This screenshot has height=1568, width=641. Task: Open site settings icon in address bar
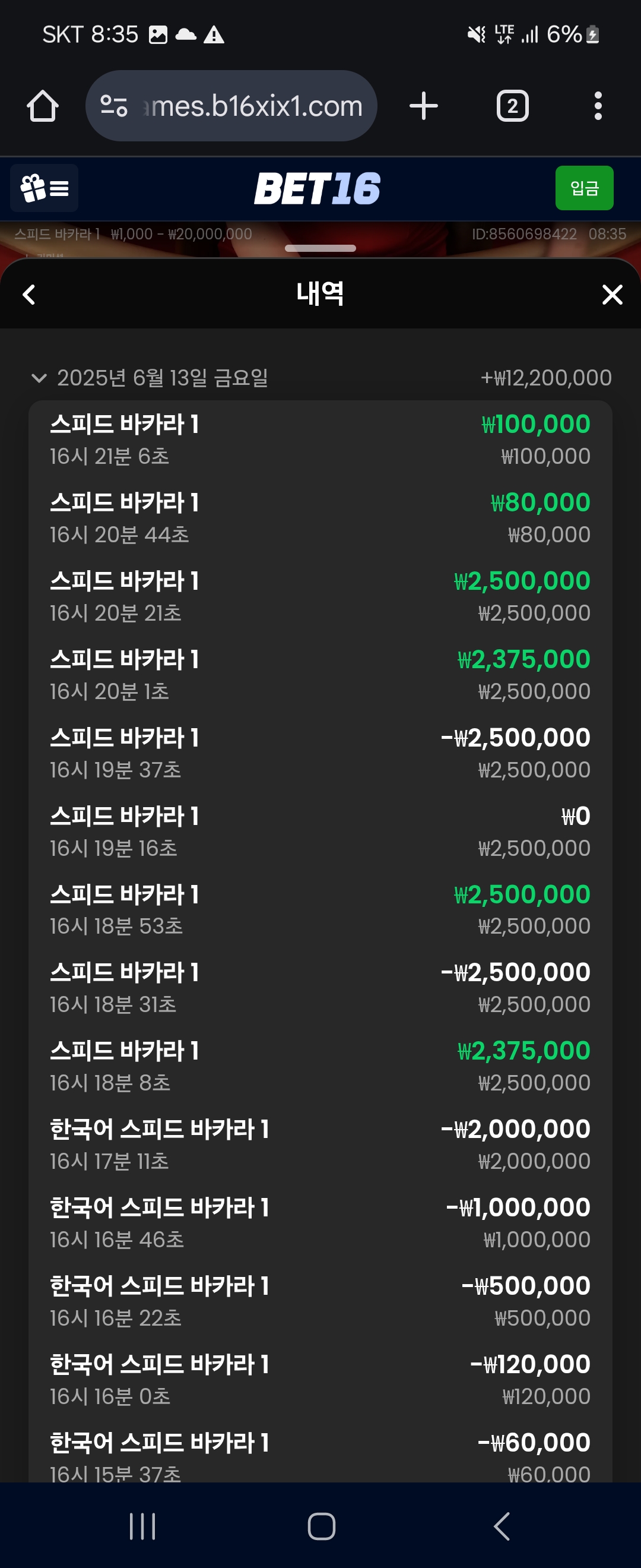click(x=114, y=106)
